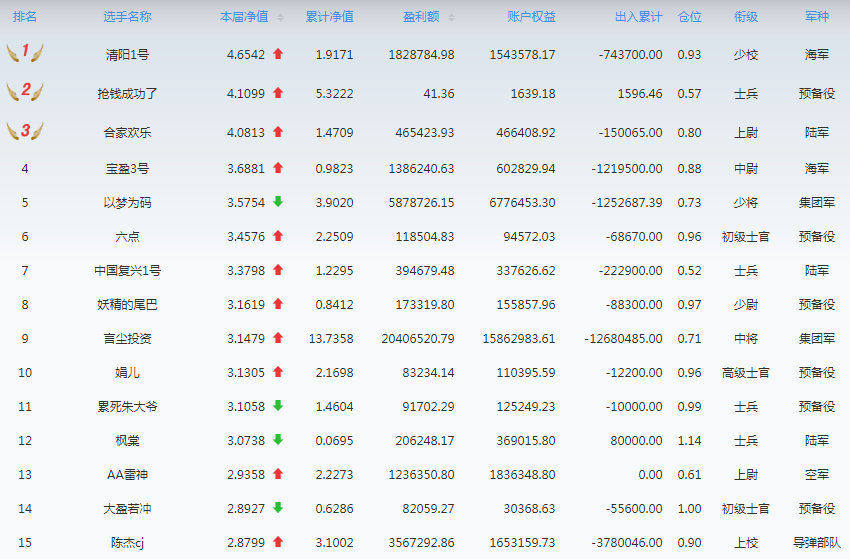Select rank number 9
850x559 pixels.
point(25,339)
